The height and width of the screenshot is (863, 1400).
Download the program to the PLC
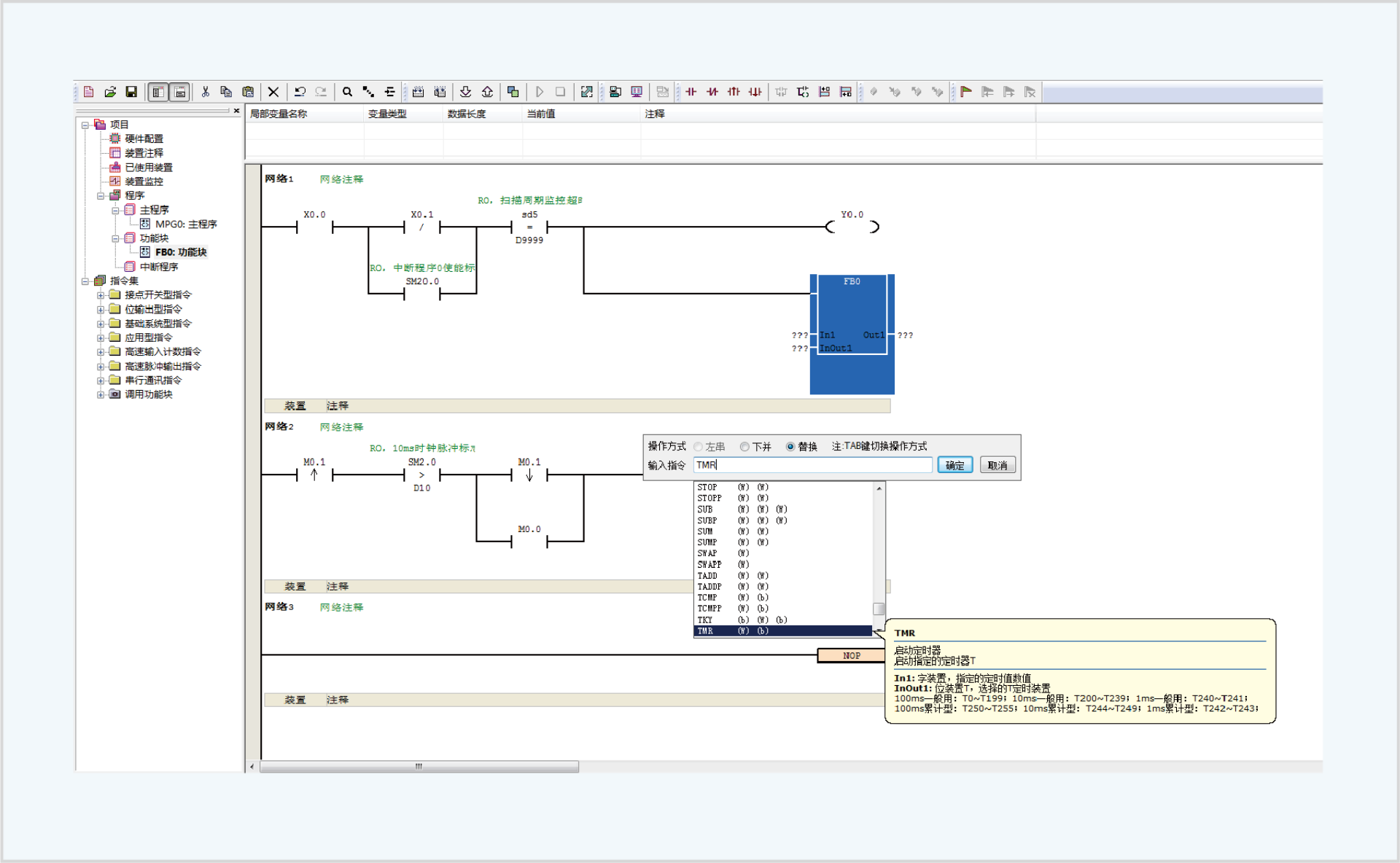[465, 91]
